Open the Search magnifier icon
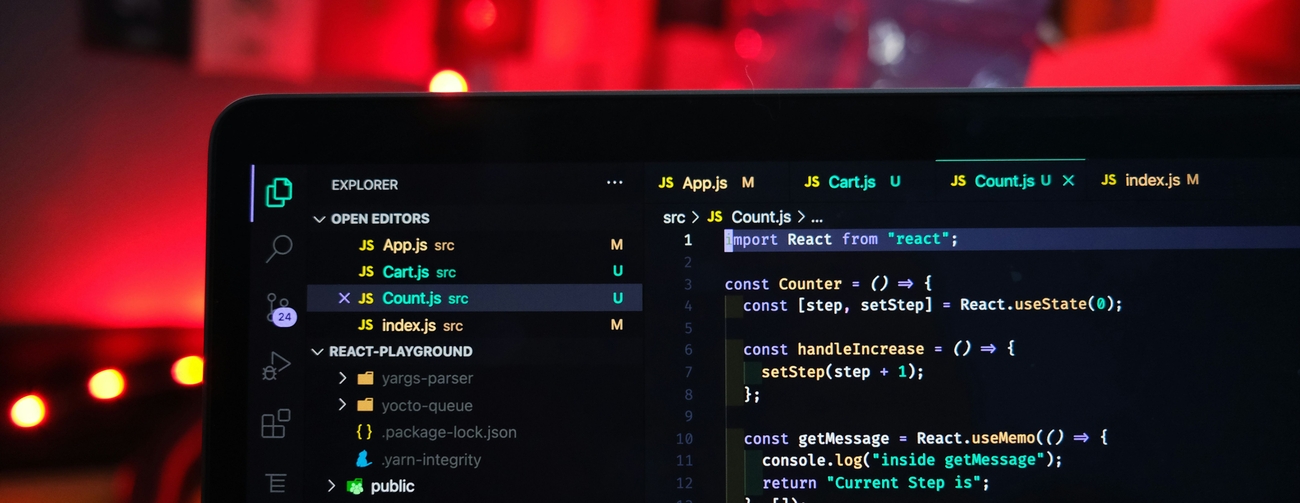 point(278,248)
